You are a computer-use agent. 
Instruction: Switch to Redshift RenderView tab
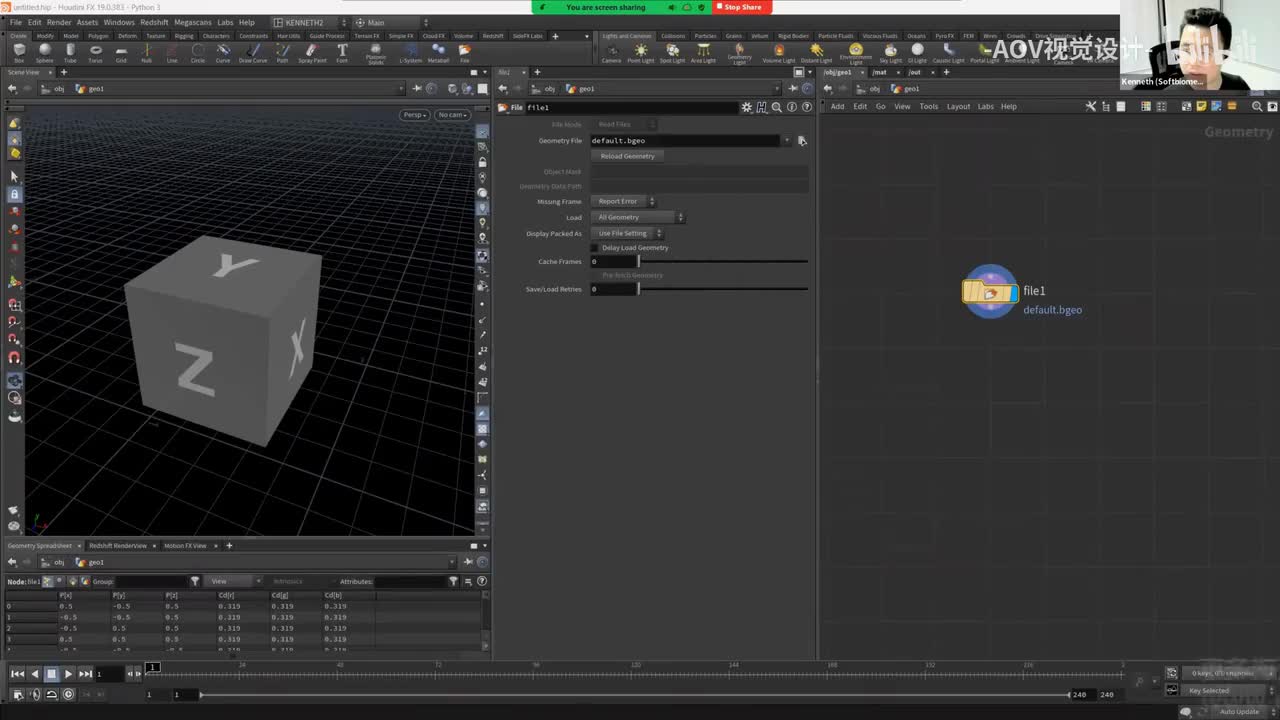118,546
